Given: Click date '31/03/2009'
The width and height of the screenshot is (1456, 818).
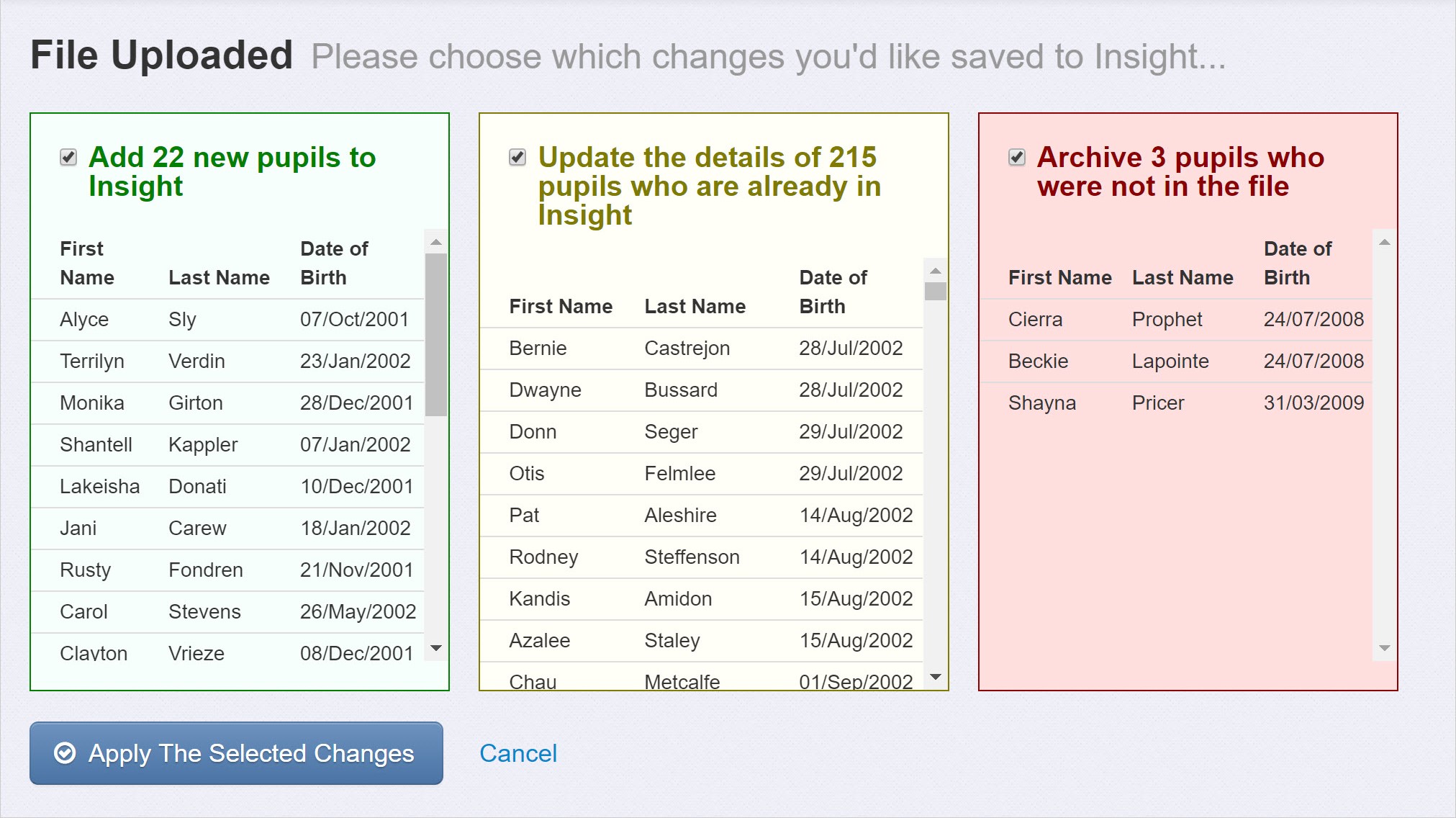Looking at the screenshot, I should 1314,403.
